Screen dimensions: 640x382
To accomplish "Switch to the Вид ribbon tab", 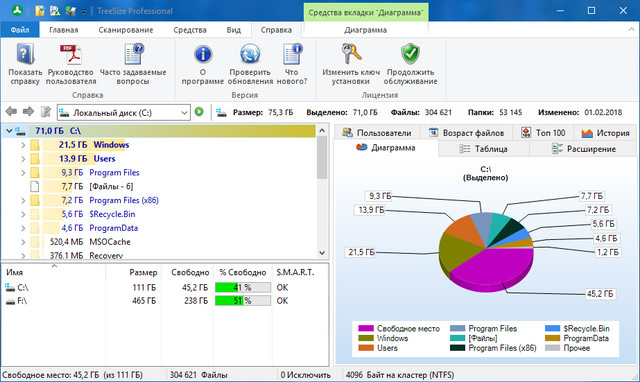I will pyautogui.click(x=233, y=30).
